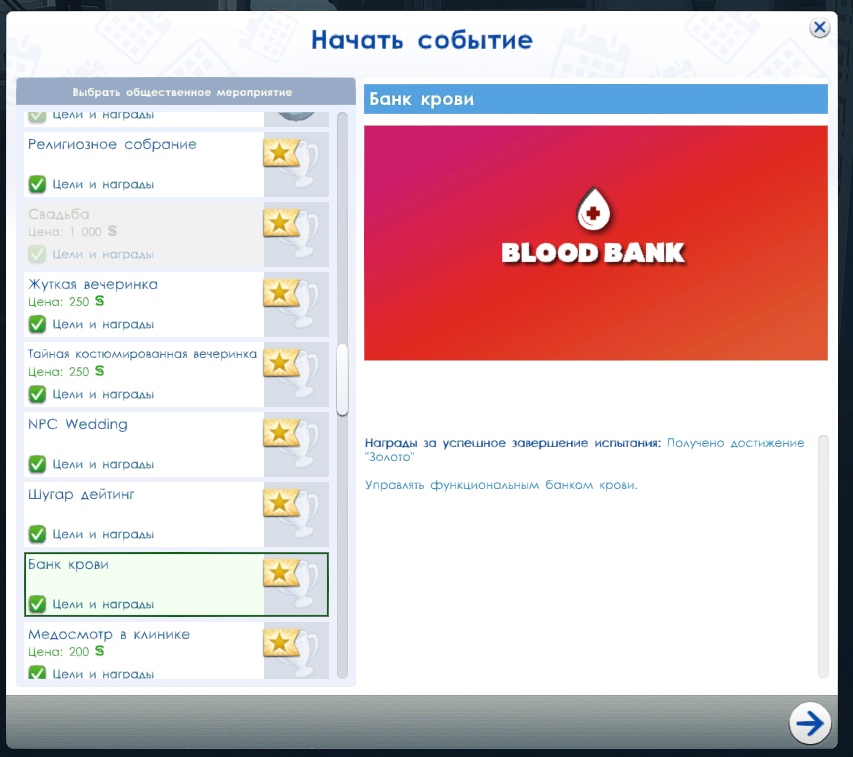Toggle goals checkbox for Шугар дейтинг

click(x=37, y=534)
